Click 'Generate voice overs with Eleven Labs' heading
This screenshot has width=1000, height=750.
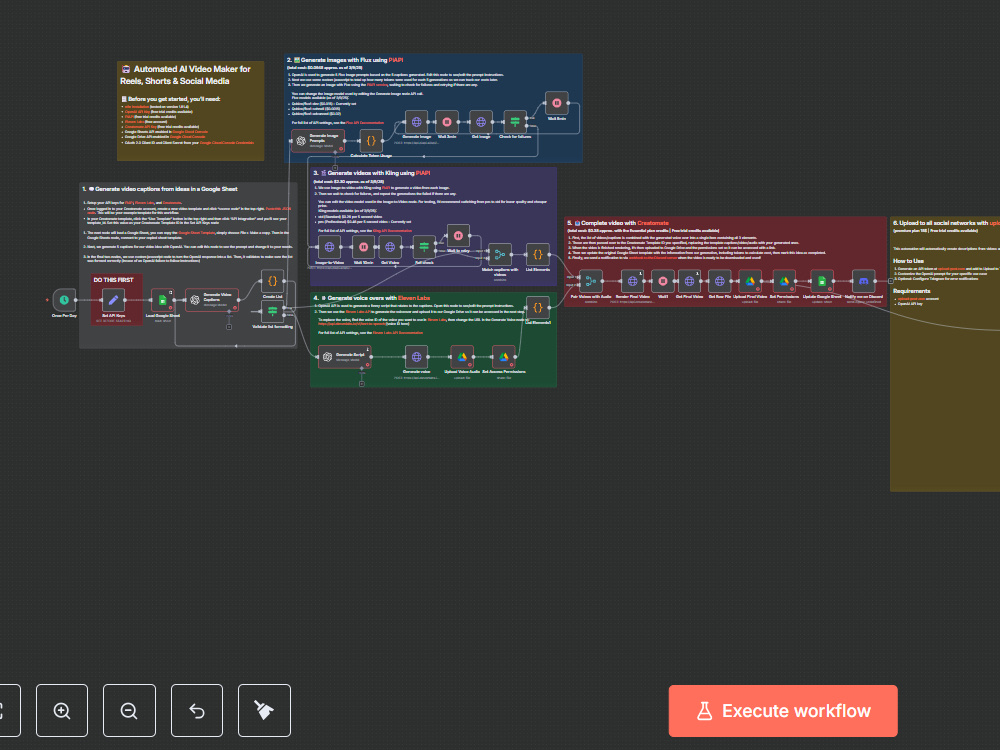click(x=372, y=298)
